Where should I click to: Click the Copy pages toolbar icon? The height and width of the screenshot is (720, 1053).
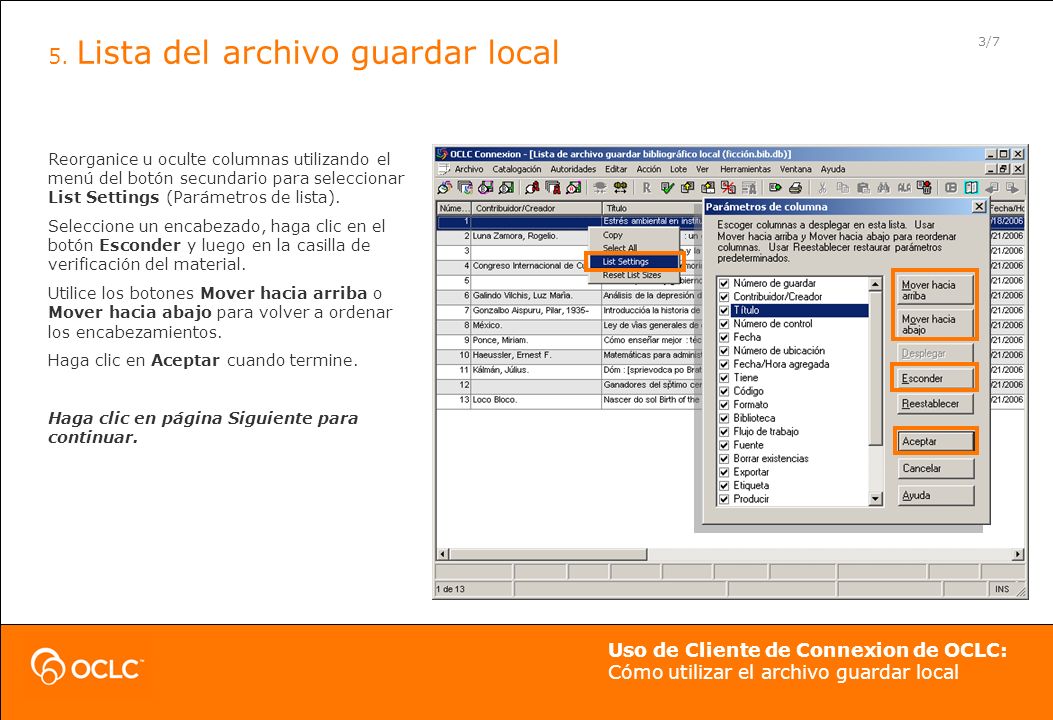pos(843,187)
